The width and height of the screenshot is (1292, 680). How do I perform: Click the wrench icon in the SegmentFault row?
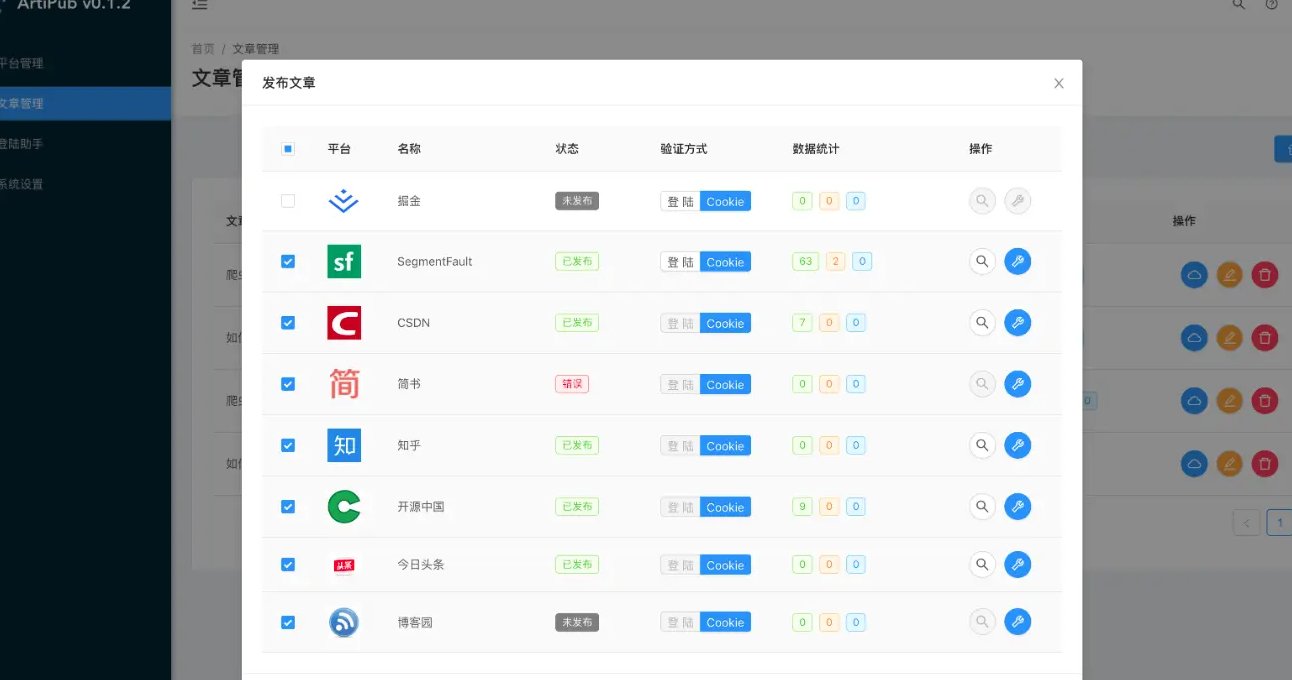[1017, 262]
